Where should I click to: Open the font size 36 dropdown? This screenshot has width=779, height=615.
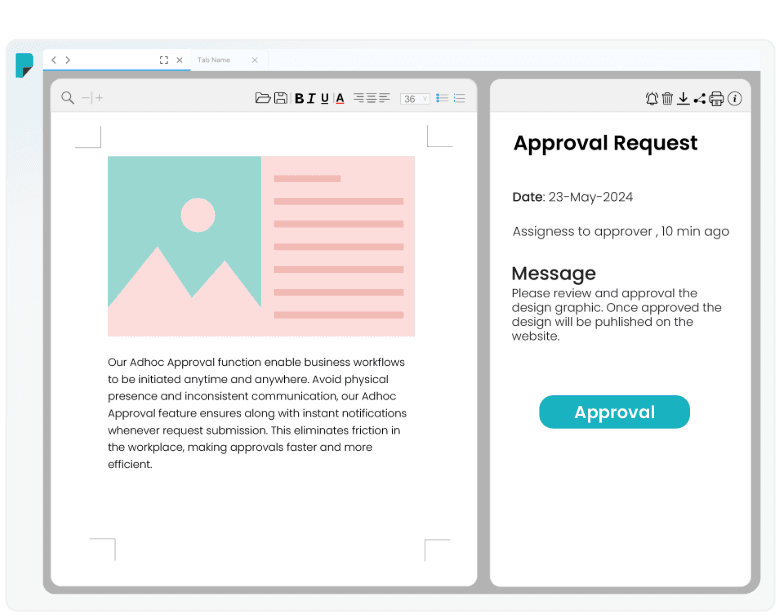[415, 99]
